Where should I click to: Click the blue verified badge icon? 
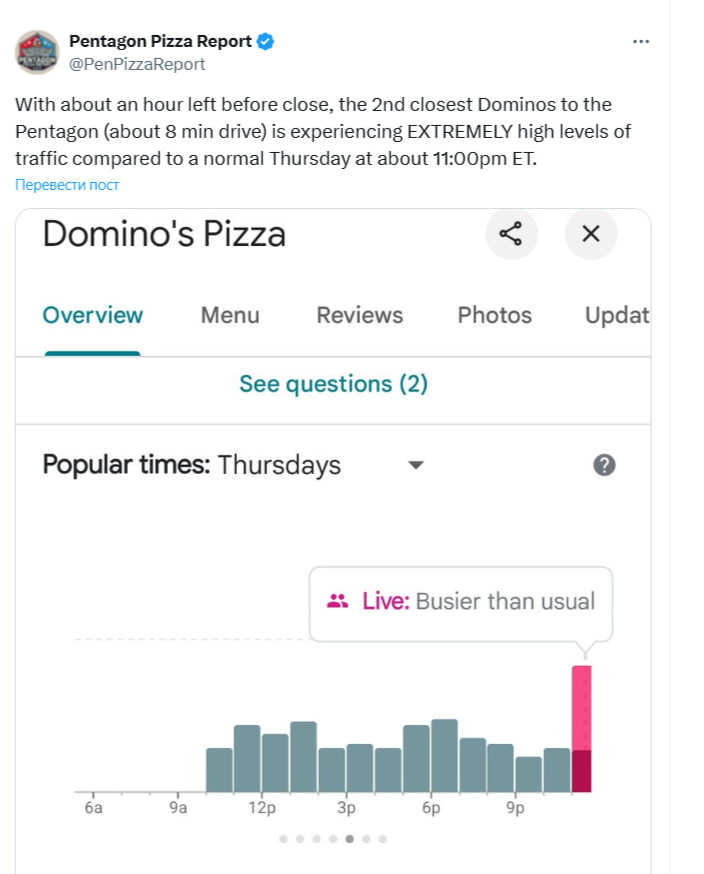pyautogui.click(x=265, y=41)
